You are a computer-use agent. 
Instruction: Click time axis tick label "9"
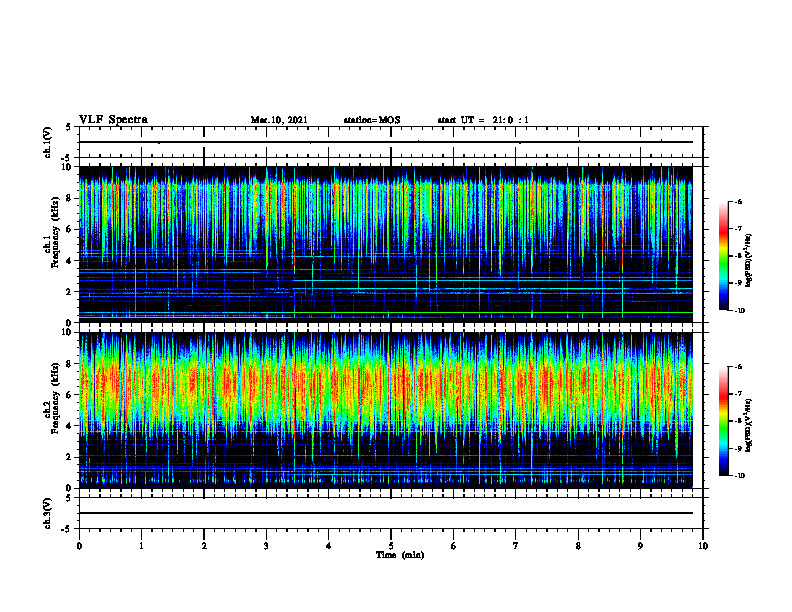click(640, 546)
